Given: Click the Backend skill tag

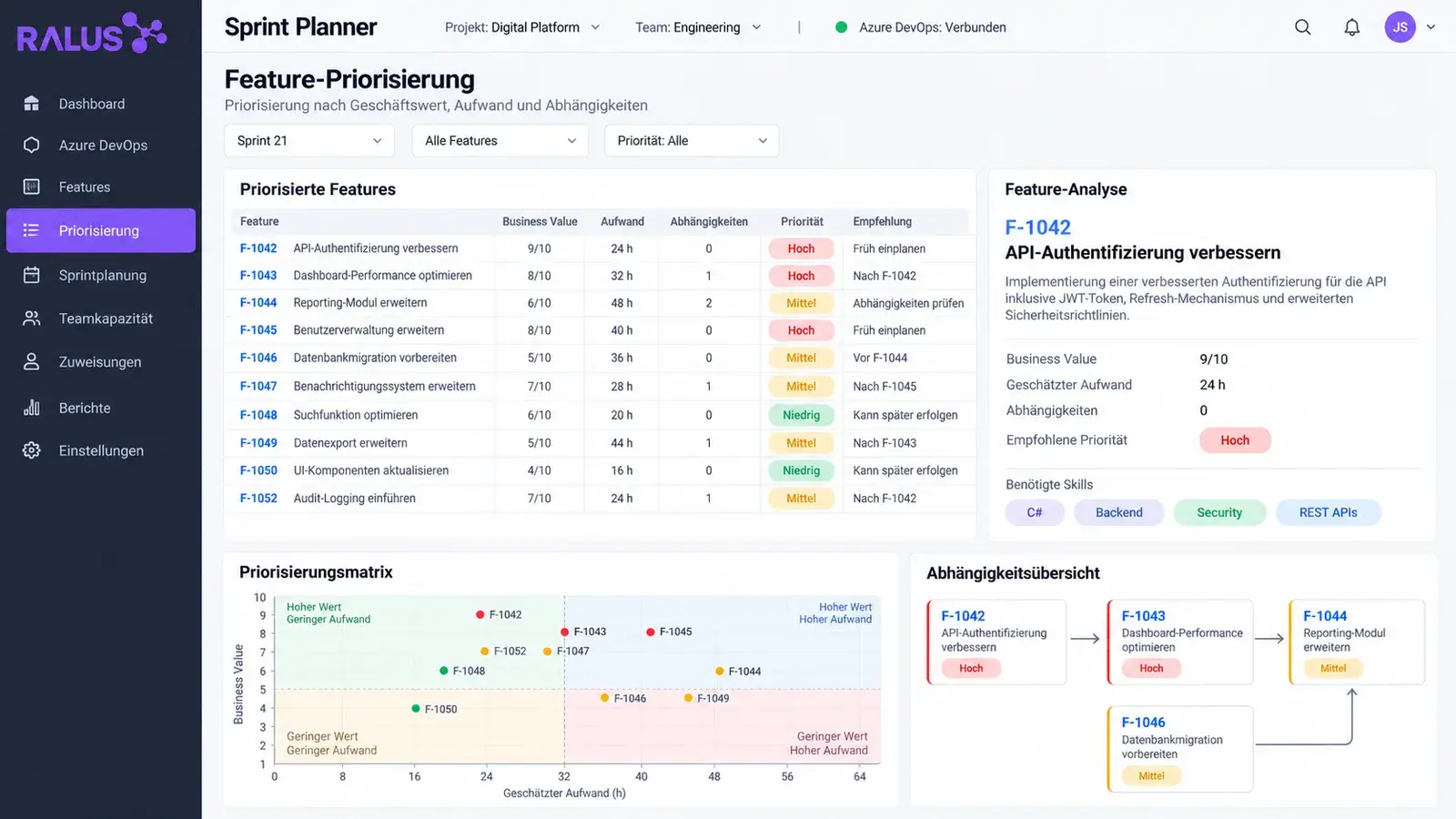Looking at the screenshot, I should 1118,512.
